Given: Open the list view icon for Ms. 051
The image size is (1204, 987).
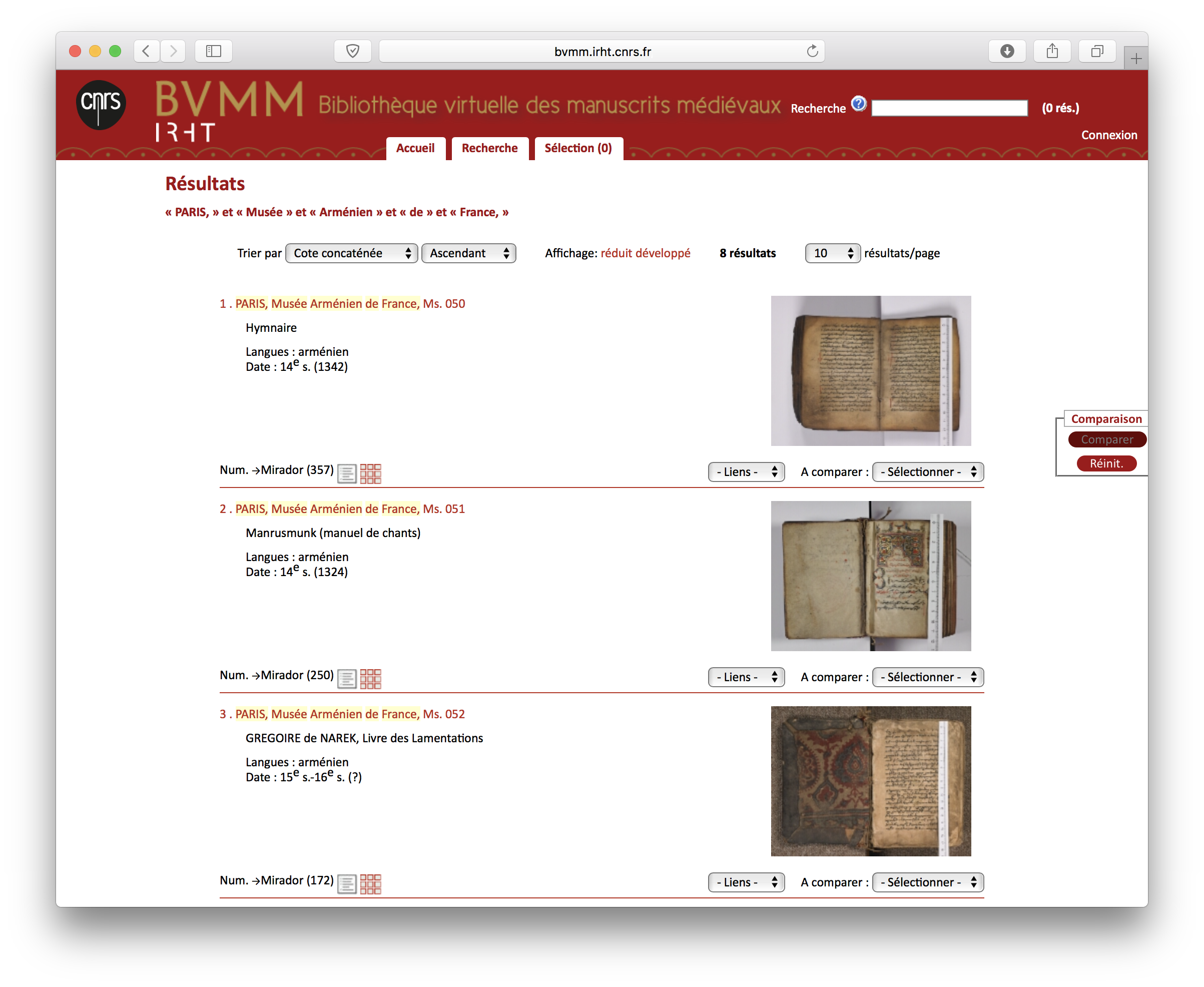Looking at the screenshot, I should tap(347, 678).
